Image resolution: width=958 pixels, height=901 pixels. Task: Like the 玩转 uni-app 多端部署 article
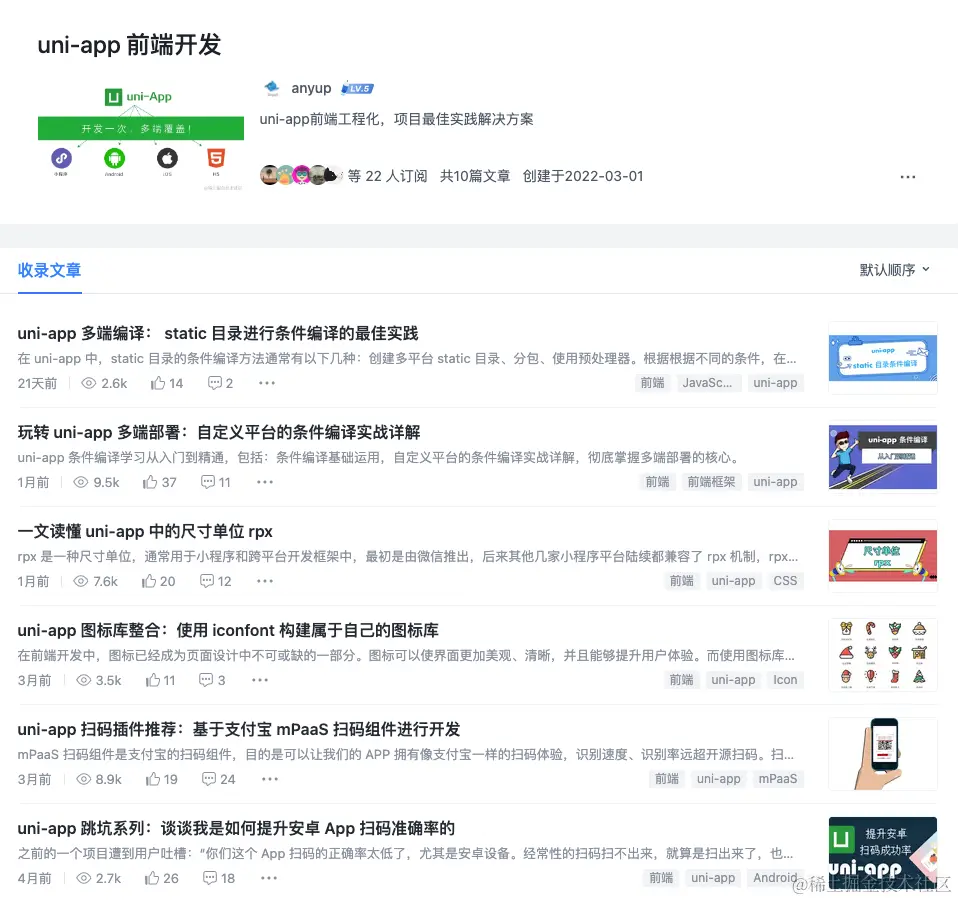point(150,482)
